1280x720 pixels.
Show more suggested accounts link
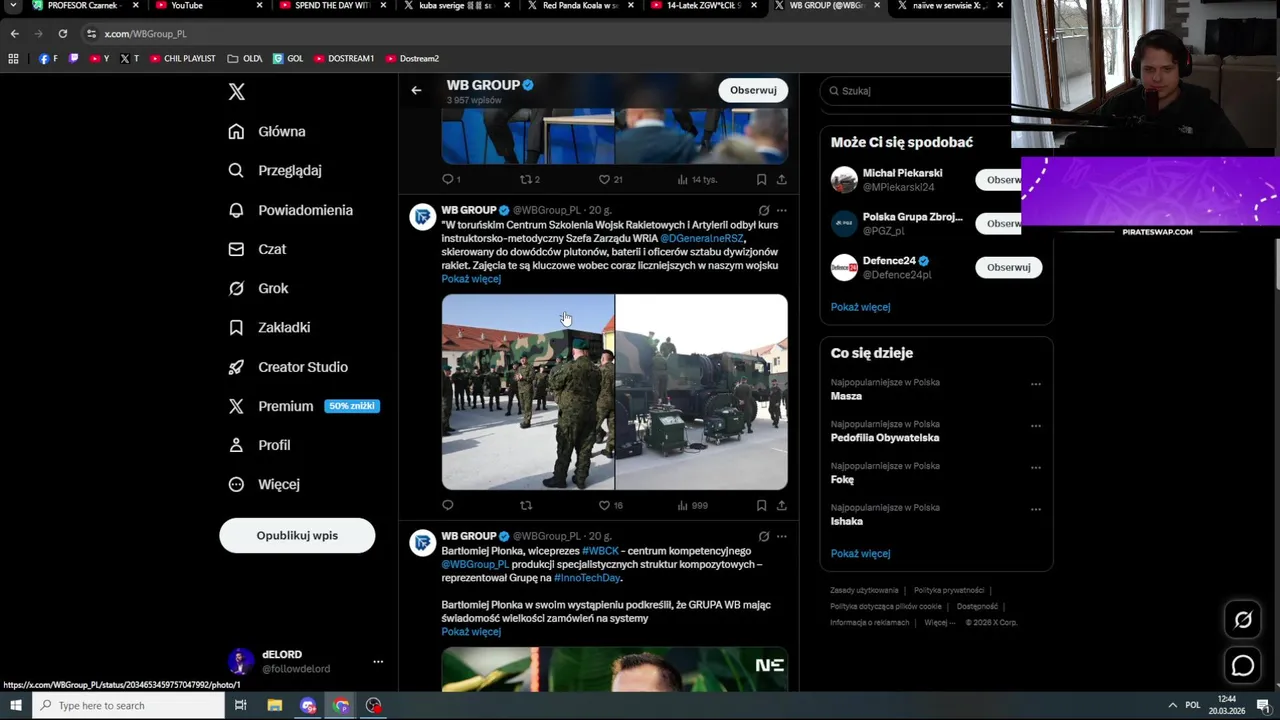tap(860, 307)
